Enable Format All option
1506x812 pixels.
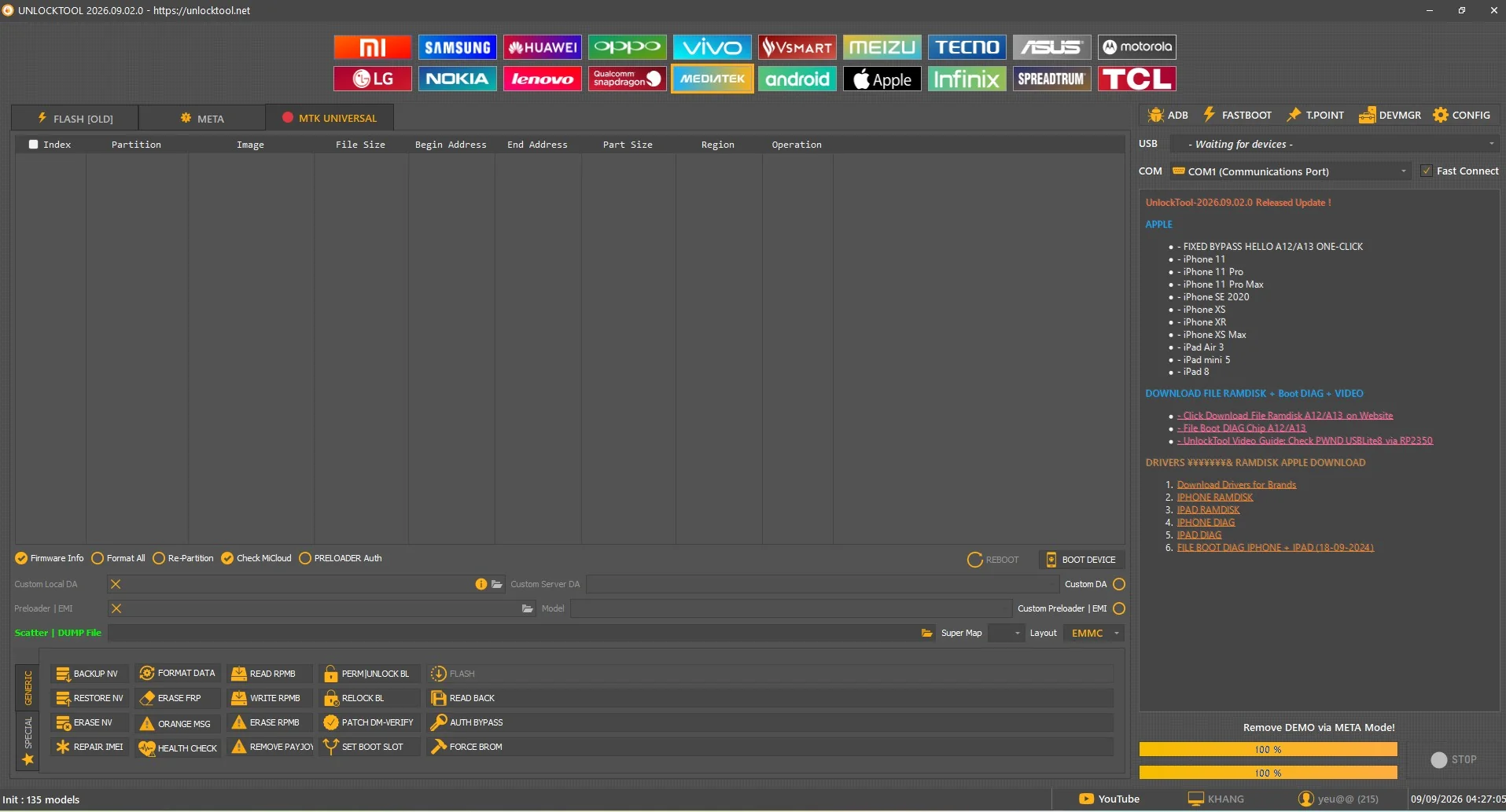tap(118, 558)
